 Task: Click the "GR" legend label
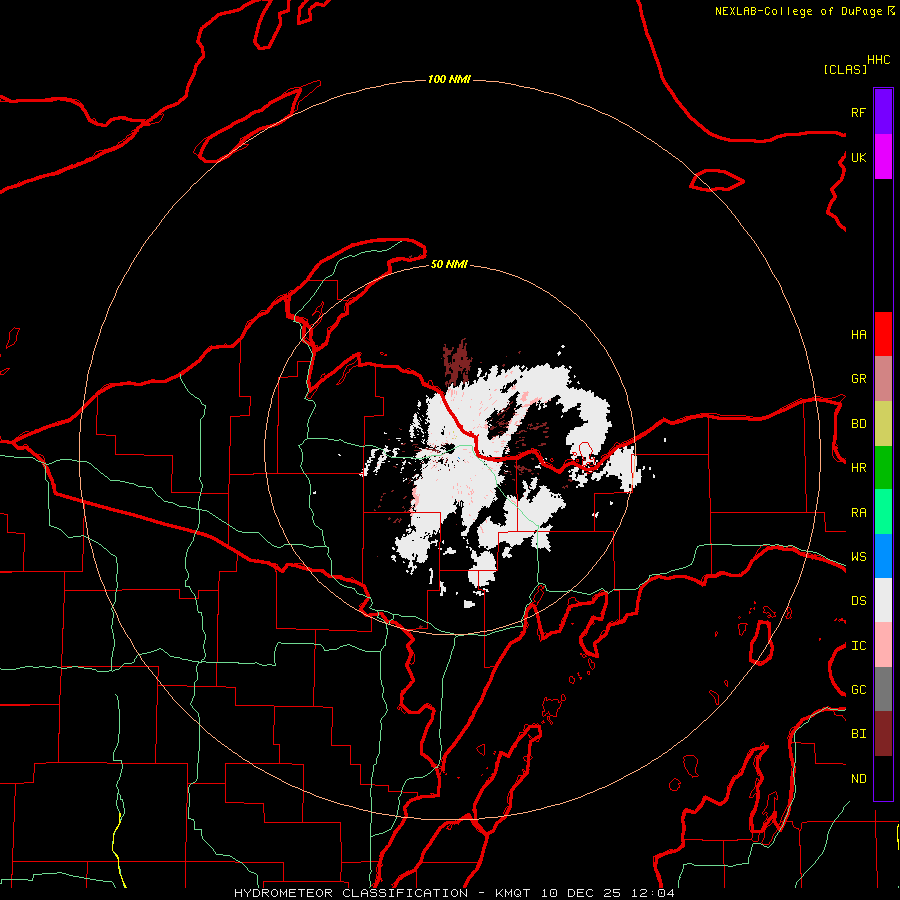[858, 379]
